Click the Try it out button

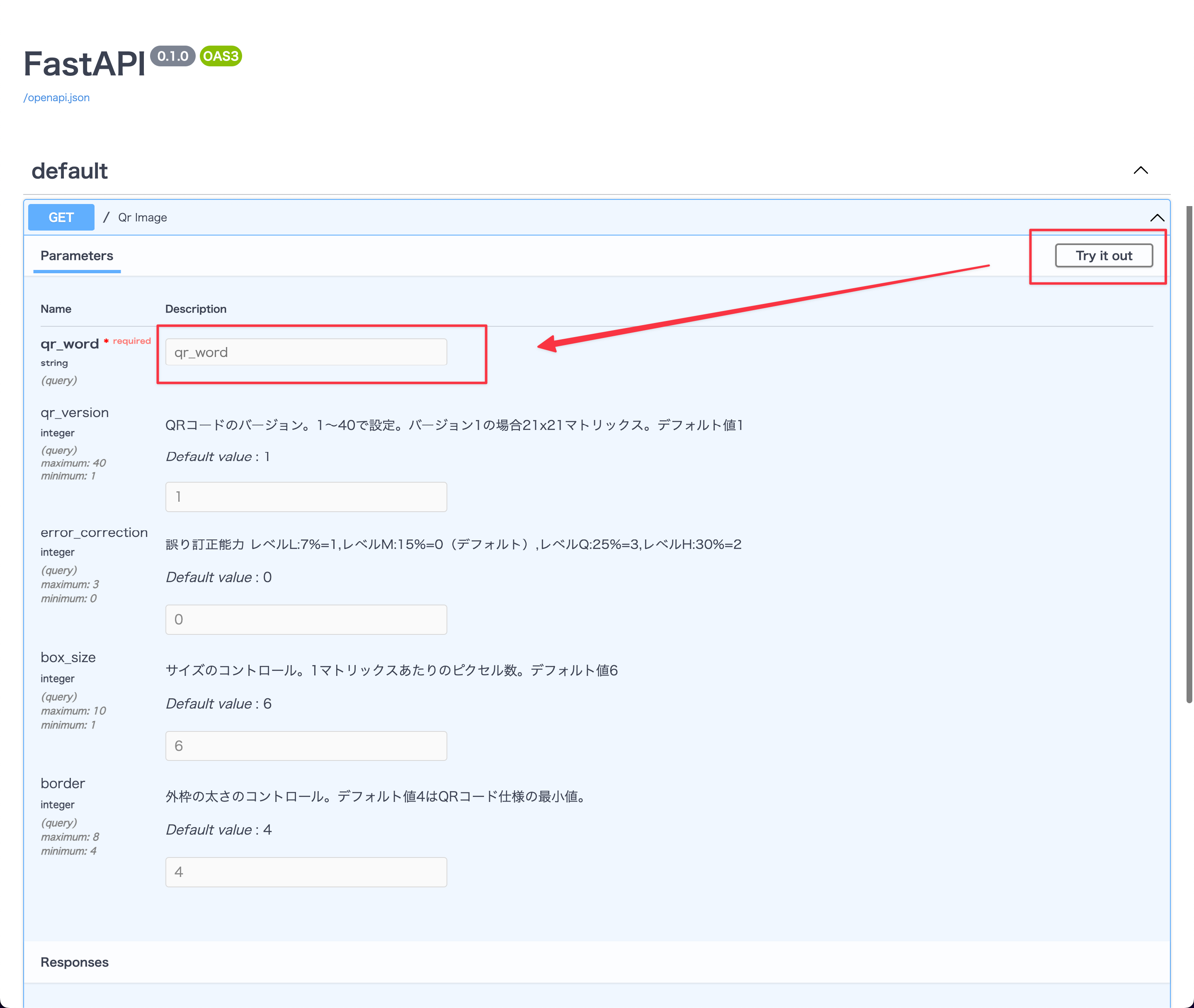pyautogui.click(x=1104, y=255)
